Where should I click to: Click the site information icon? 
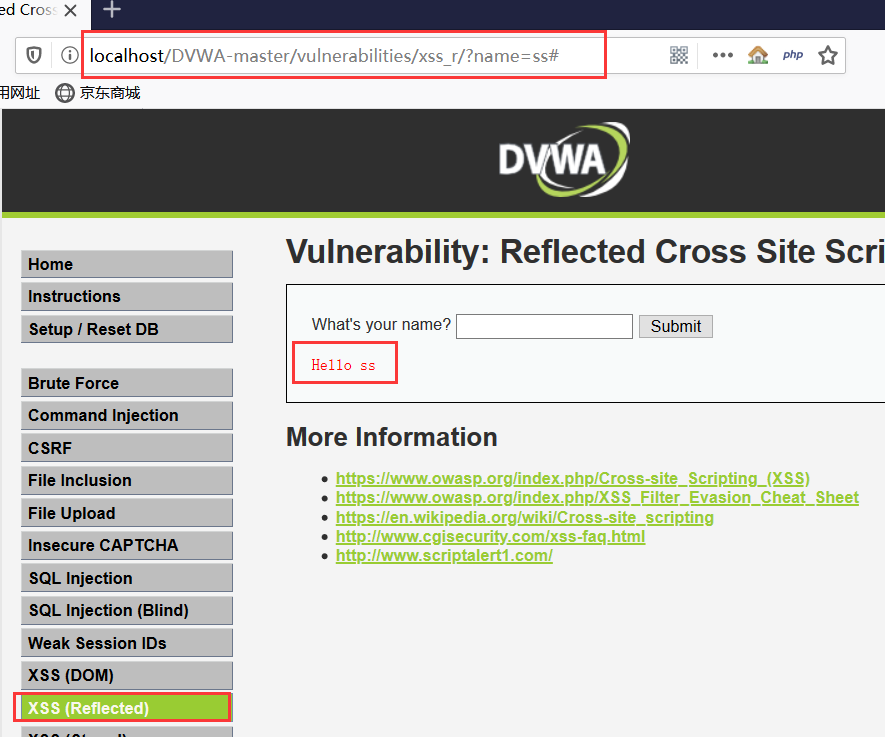[x=69, y=55]
